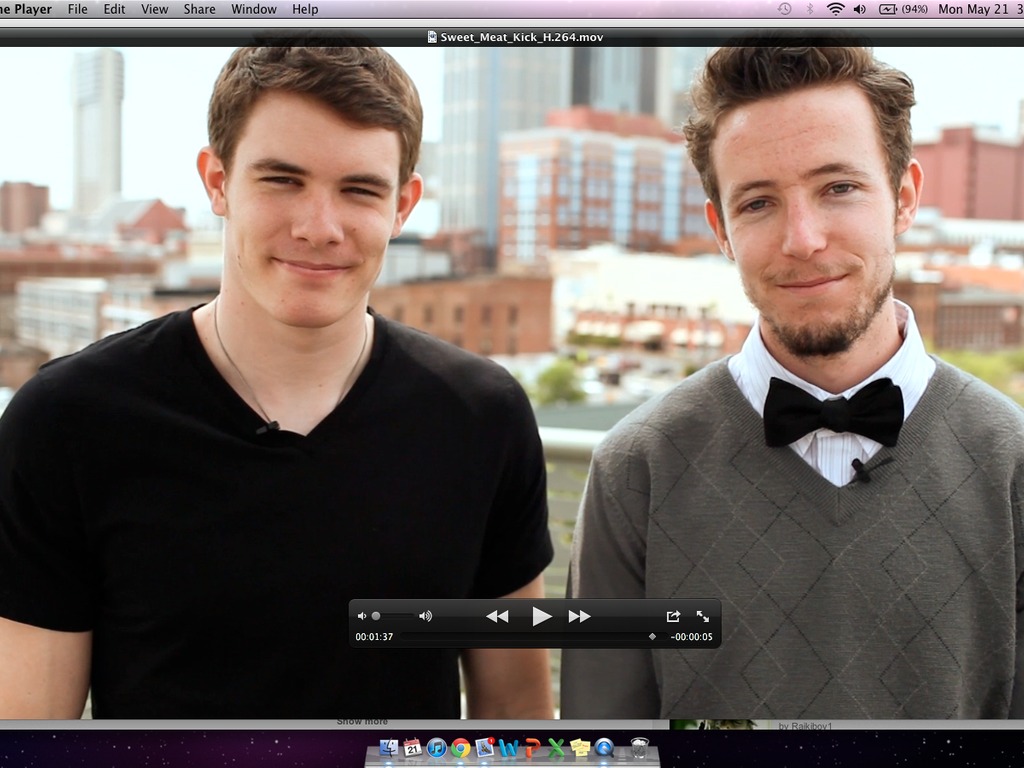The height and width of the screenshot is (768, 1024).
Task: Open the Window menu
Action: click(x=253, y=9)
